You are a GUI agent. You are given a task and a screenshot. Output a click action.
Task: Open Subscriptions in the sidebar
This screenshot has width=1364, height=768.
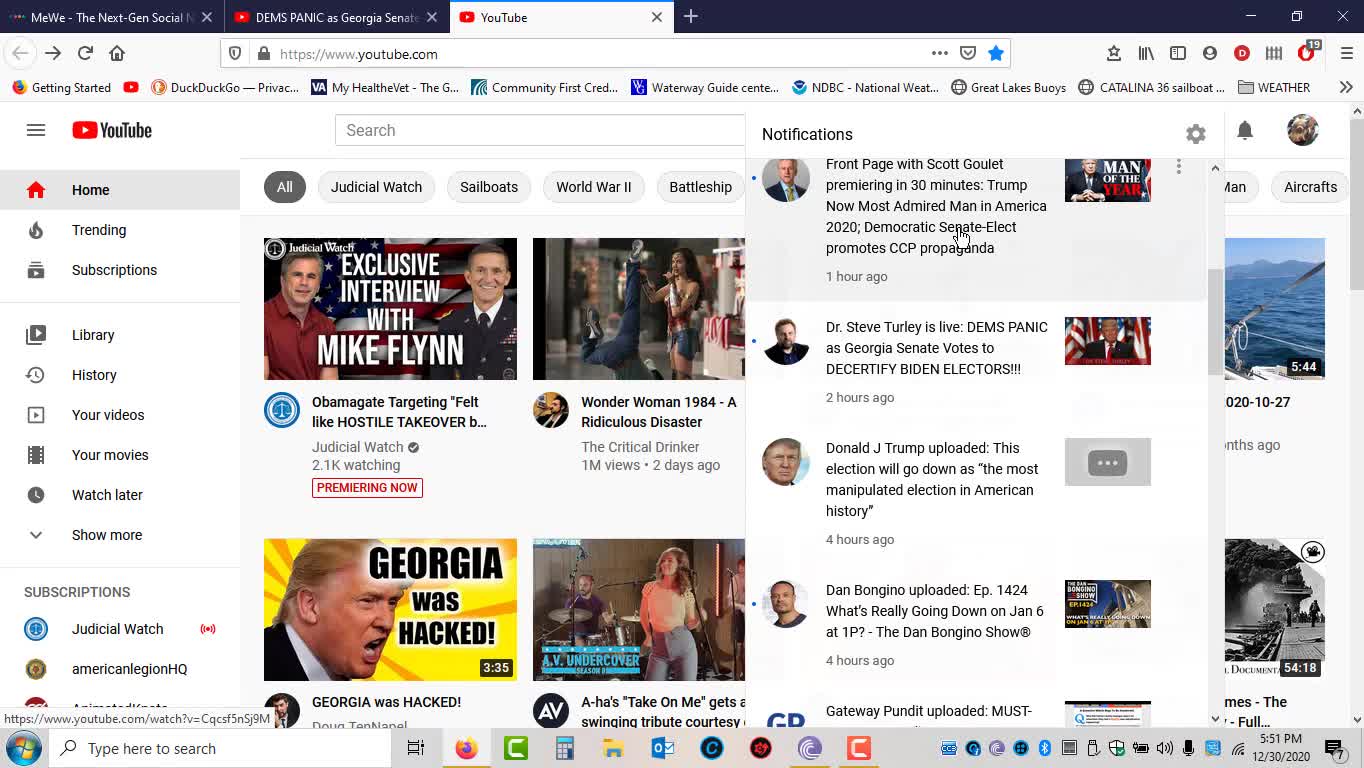[120, 270]
